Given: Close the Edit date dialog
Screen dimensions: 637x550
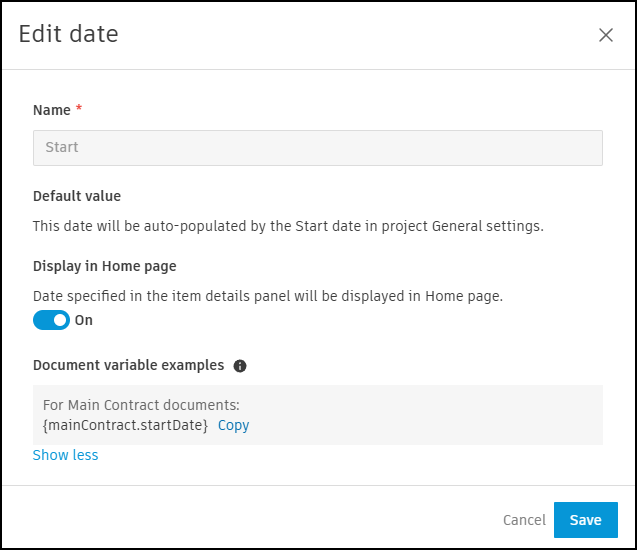Looking at the screenshot, I should coord(605,35).
